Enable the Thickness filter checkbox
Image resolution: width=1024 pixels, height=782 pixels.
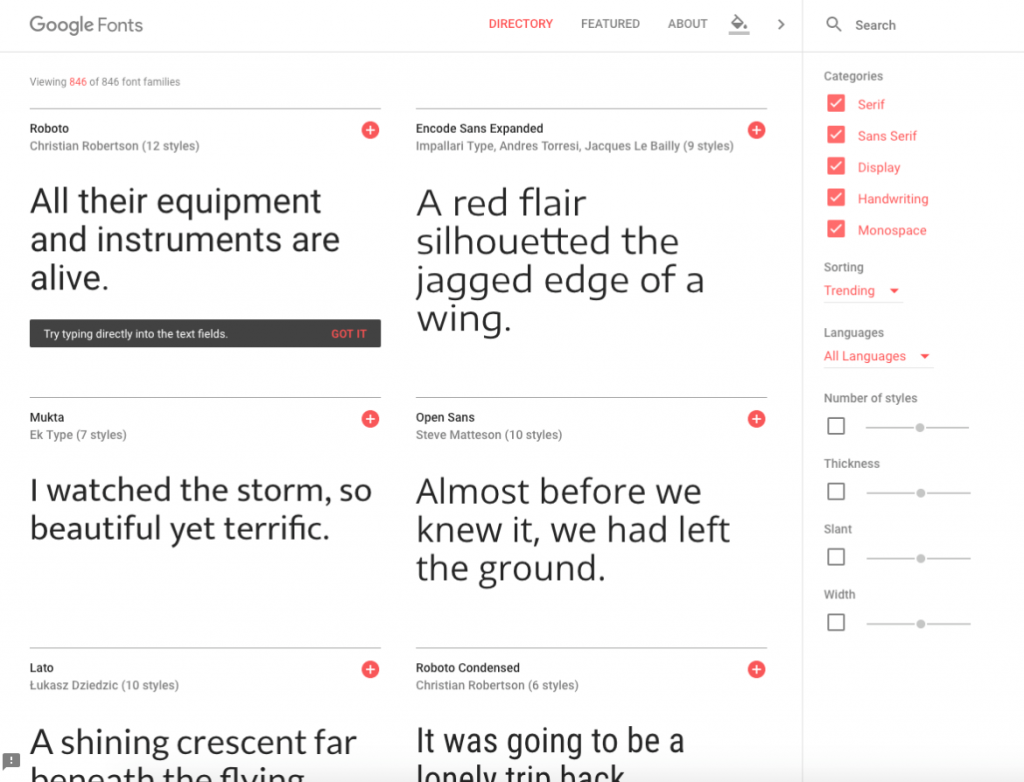click(x=836, y=491)
